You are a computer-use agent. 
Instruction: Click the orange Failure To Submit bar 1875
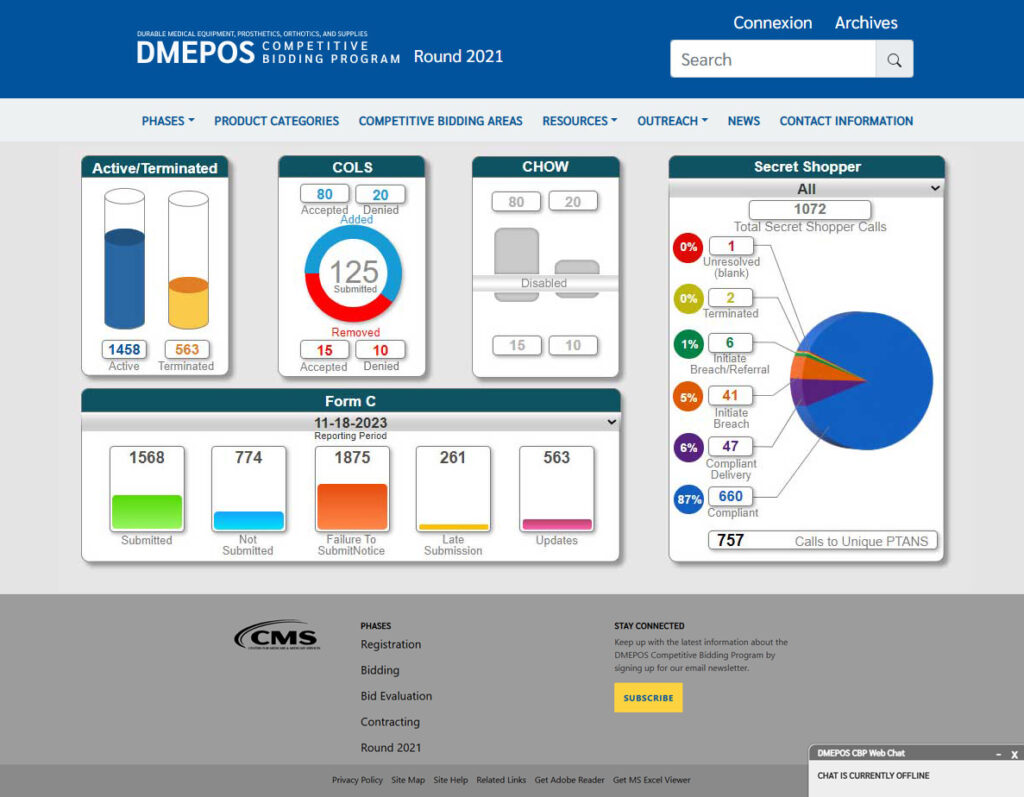point(352,506)
